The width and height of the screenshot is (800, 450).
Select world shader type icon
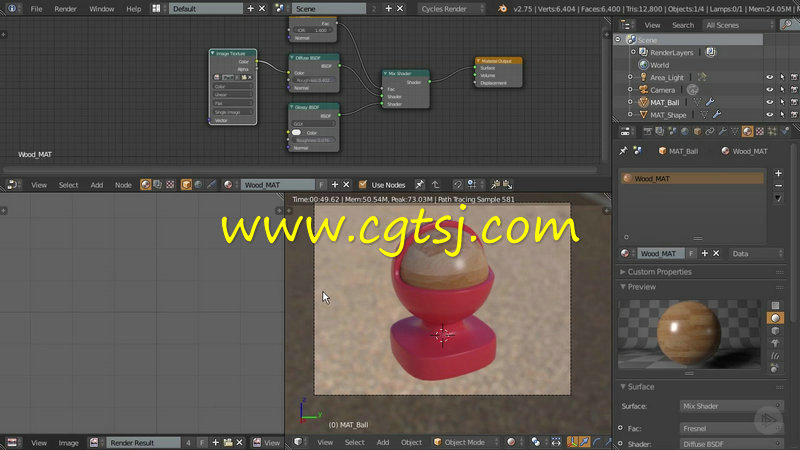(x=198, y=185)
